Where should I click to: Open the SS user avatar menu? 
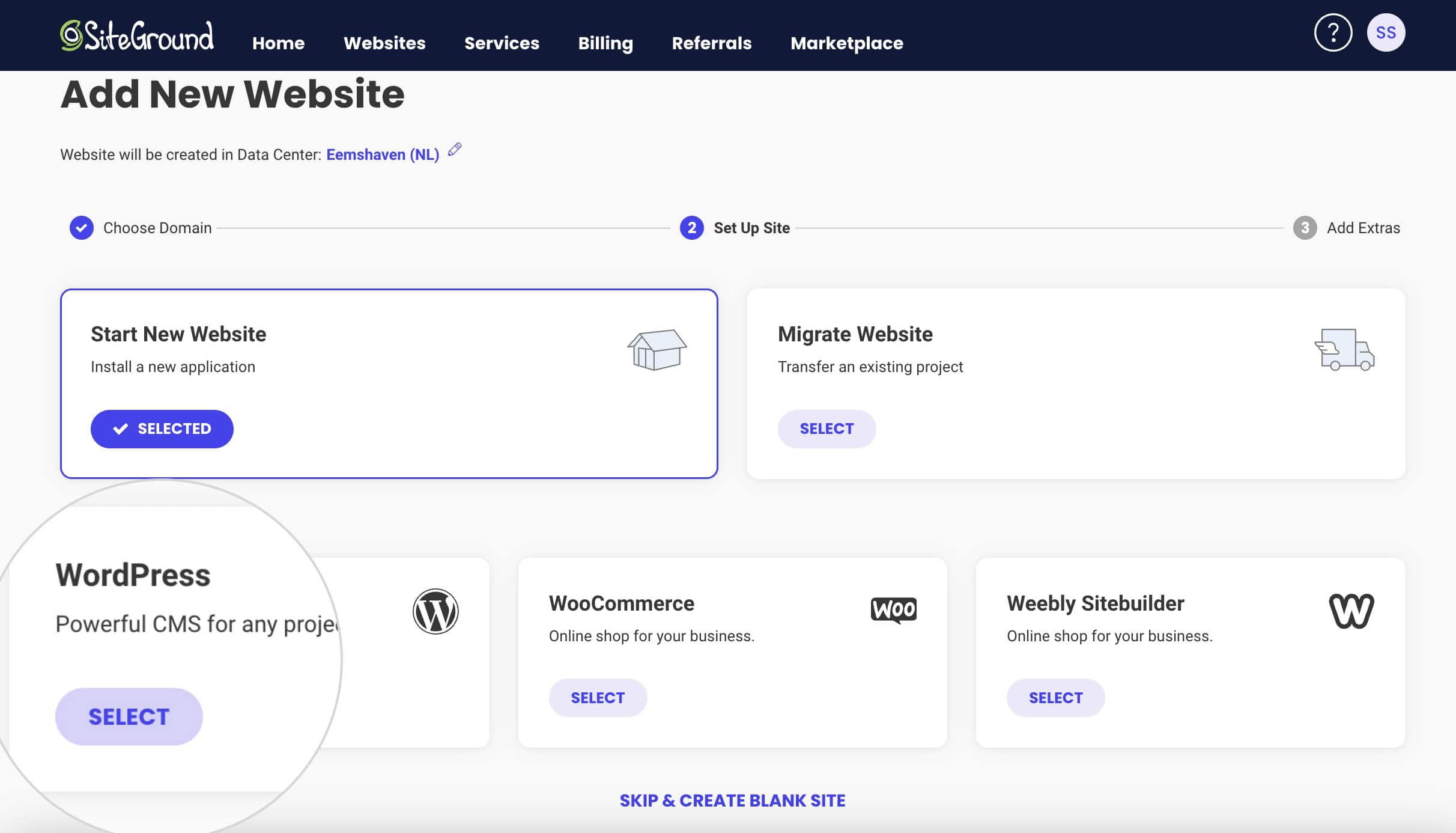coord(1386,32)
